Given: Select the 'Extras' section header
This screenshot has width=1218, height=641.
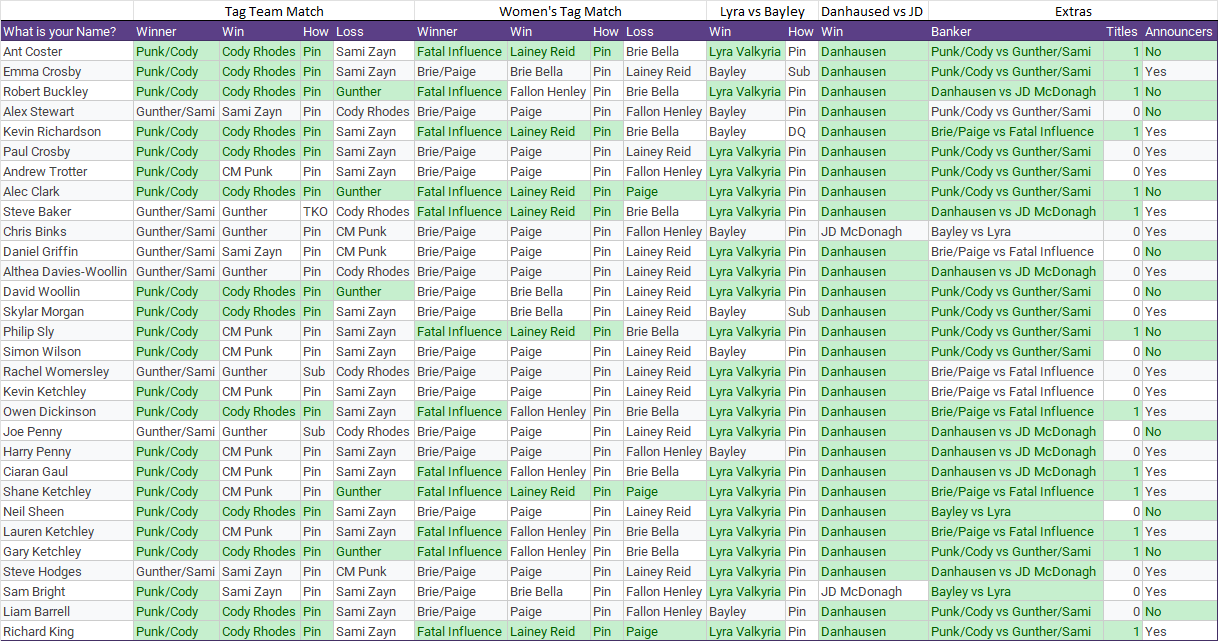Looking at the screenshot, I should tap(1072, 11).
